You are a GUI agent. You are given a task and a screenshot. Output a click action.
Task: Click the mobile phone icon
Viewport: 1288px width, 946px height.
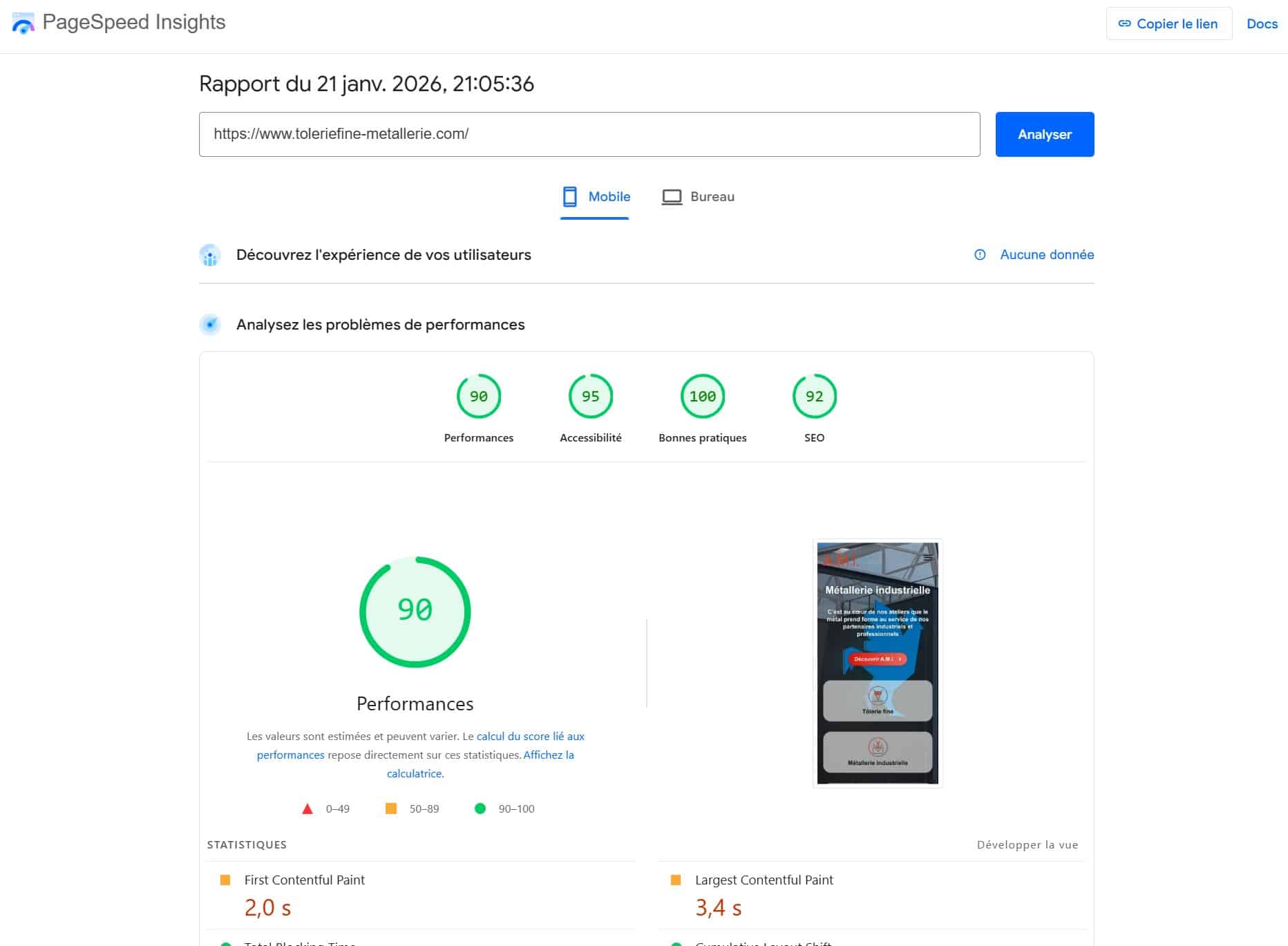point(569,197)
